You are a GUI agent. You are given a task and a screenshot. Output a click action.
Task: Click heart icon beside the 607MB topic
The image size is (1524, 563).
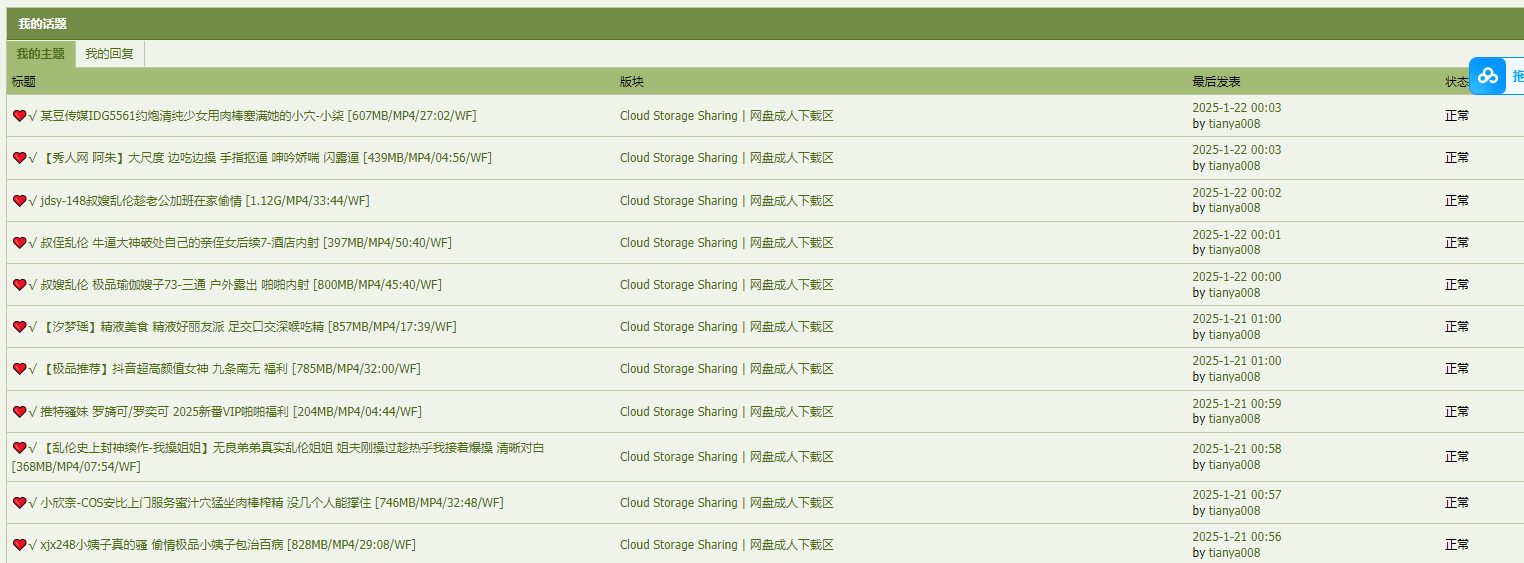[x=19, y=116]
